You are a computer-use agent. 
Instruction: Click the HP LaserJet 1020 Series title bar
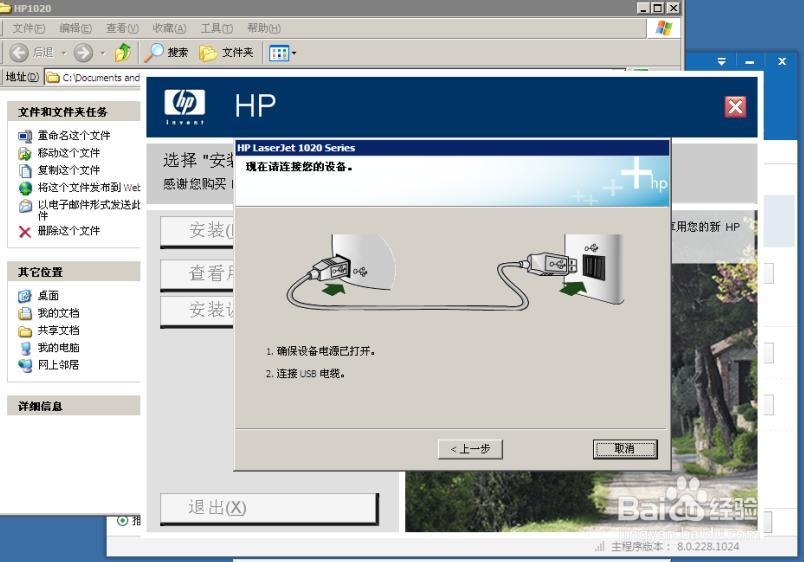tap(452, 148)
